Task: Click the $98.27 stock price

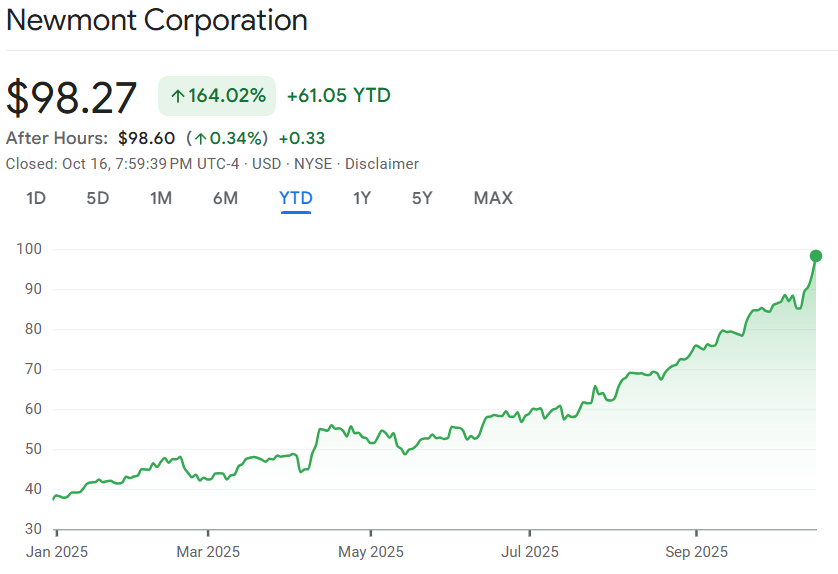Action: [72, 97]
